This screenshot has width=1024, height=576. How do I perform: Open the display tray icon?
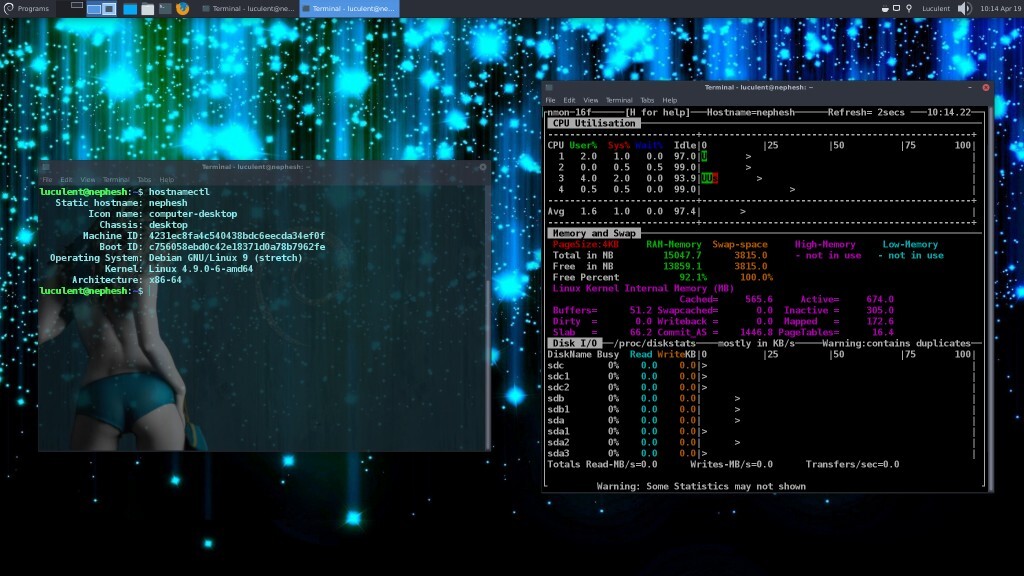point(895,8)
